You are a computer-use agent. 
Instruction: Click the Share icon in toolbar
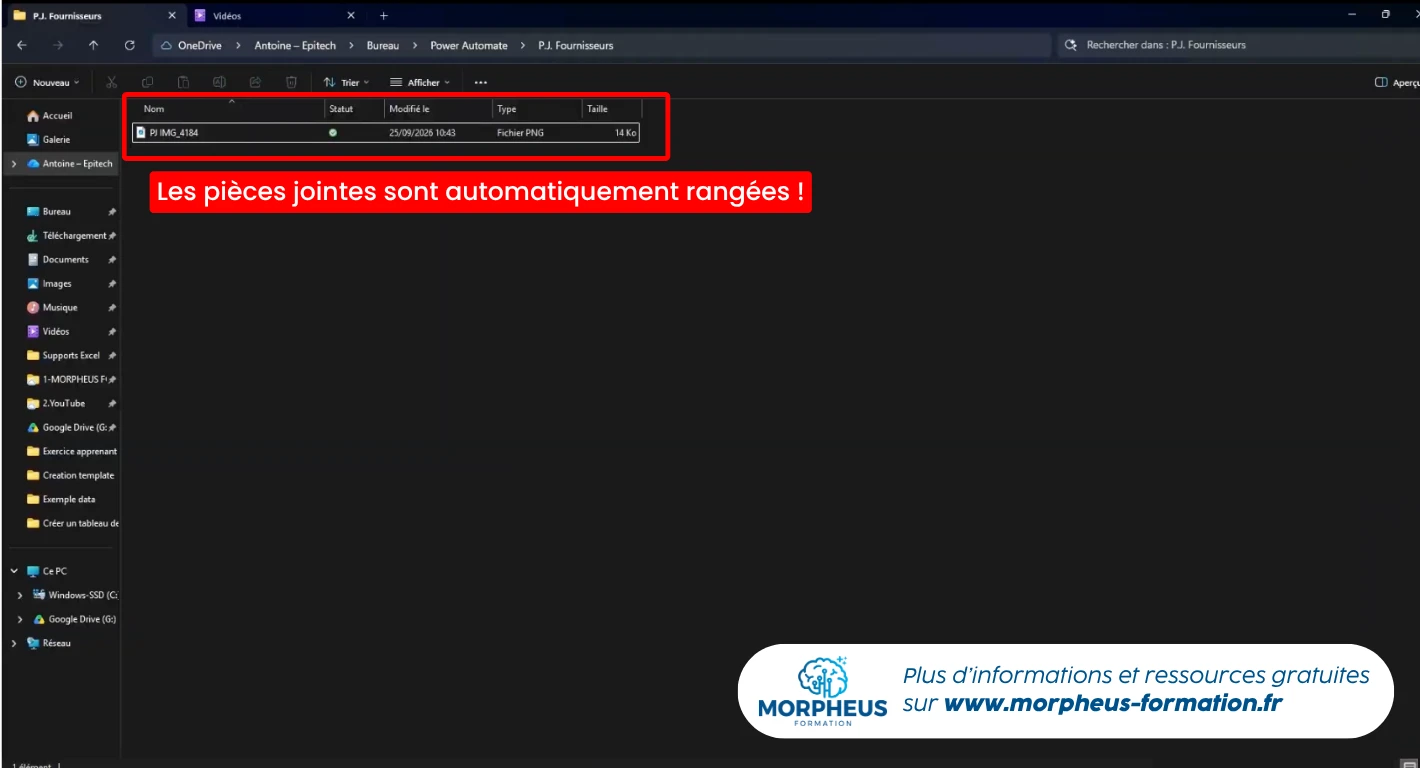click(255, 82)
